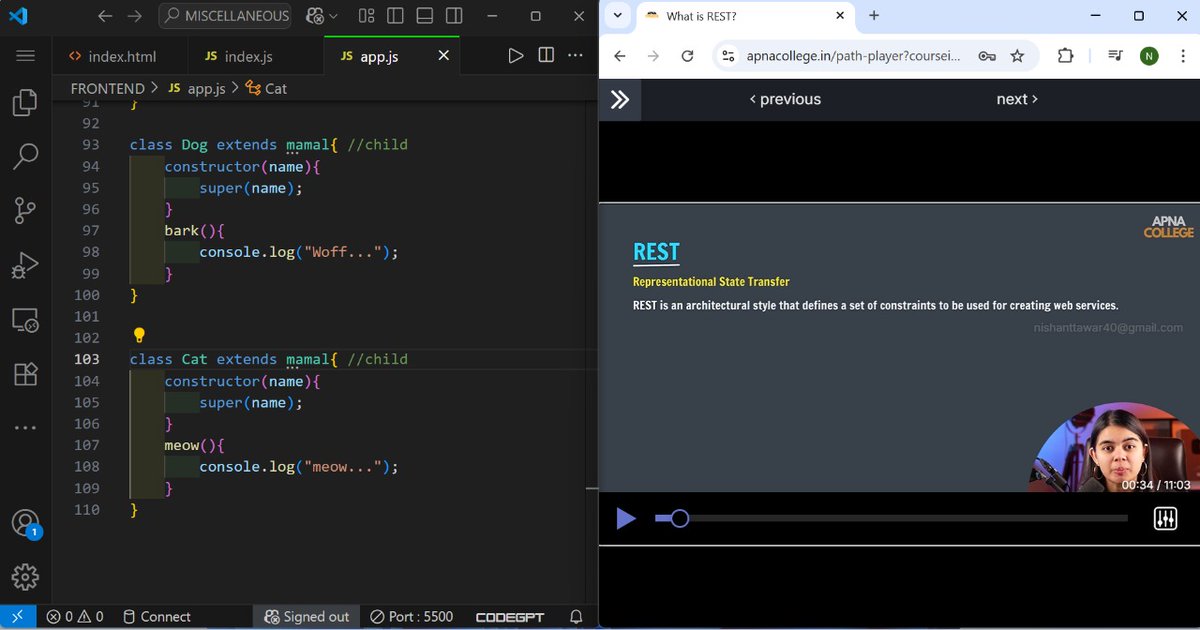Open the video player settings icon
This screenshot has width=1200, height=630.
(1165, 519)
